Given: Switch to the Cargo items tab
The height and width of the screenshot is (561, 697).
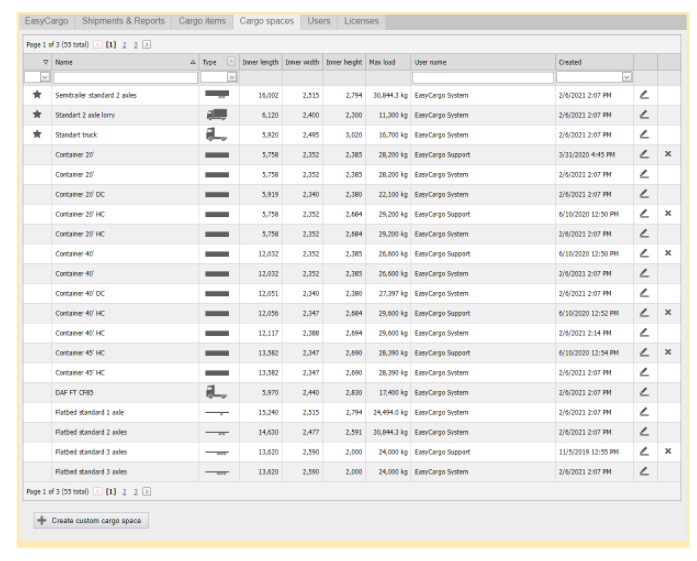Looking at the screenshot, I should coord(202,21).
